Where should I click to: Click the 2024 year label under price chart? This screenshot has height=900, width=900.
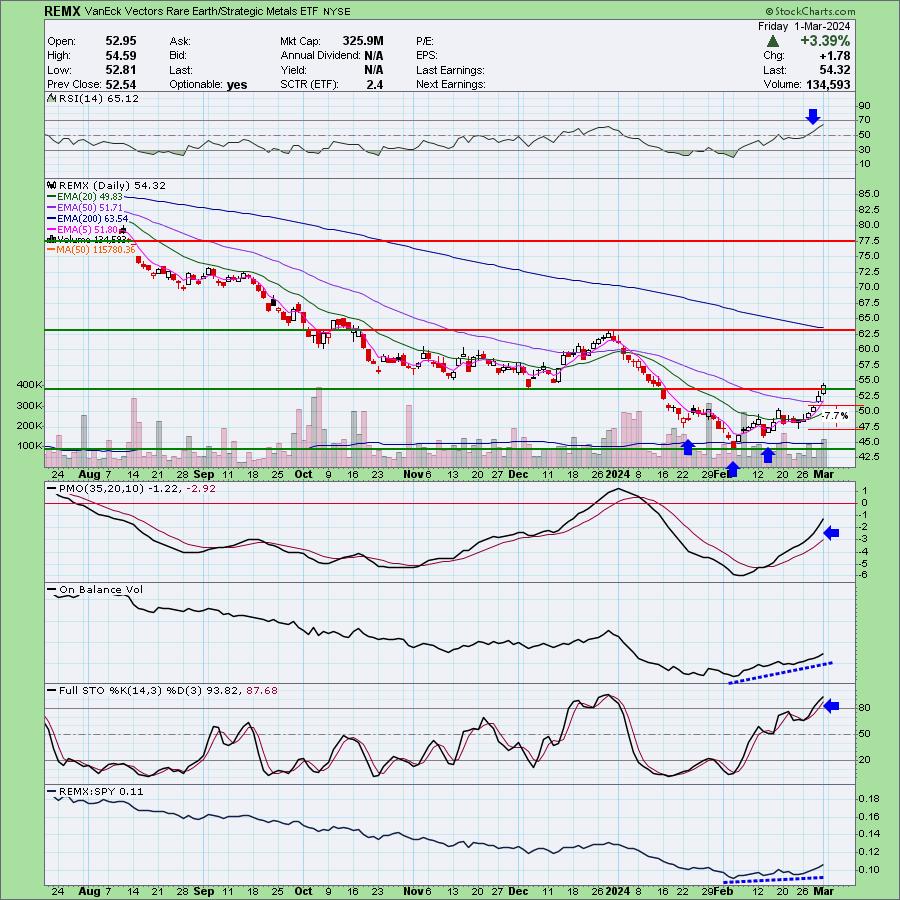coord(618,474)
